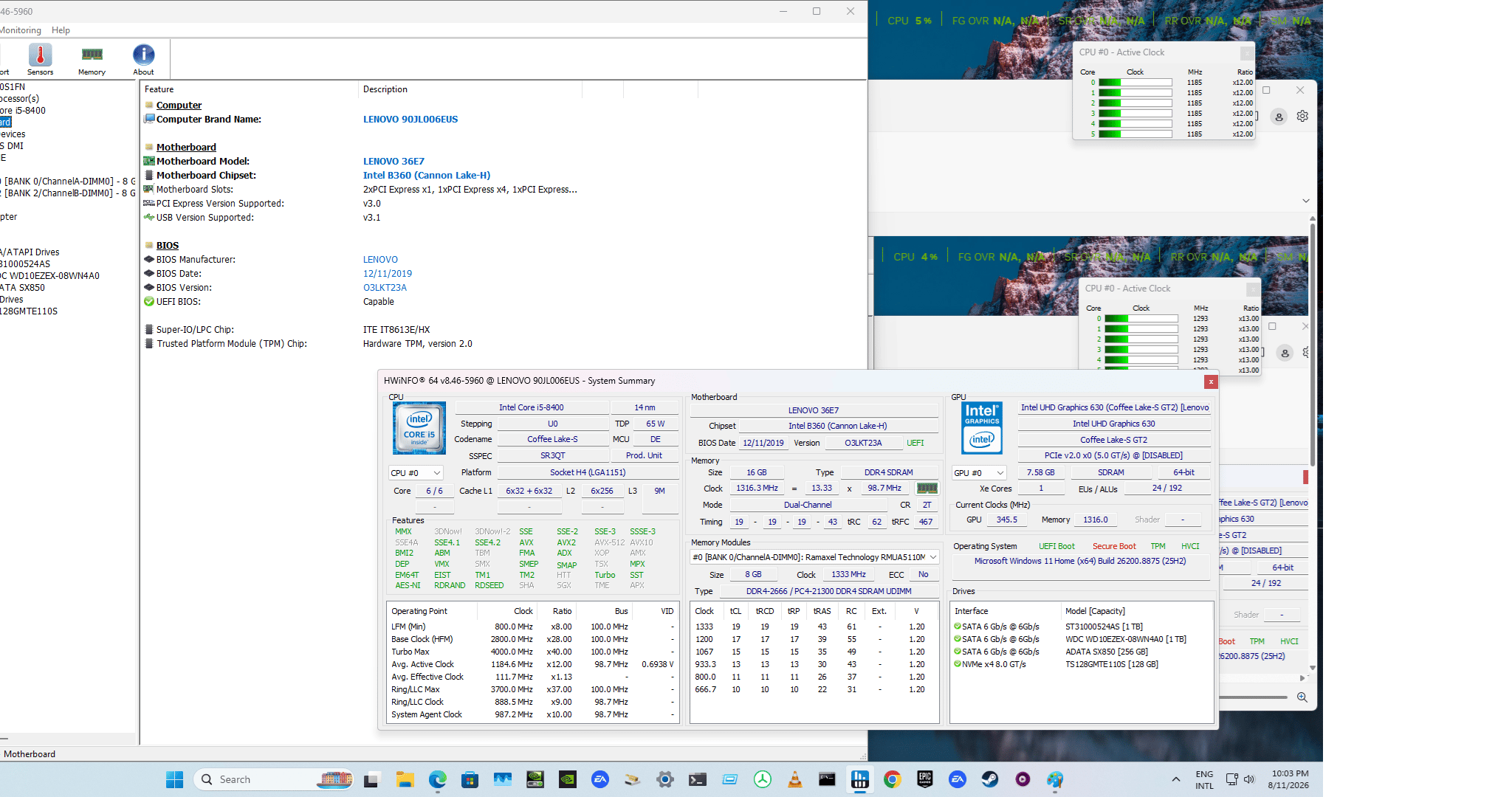Viewport: 1512px width, 797px height.
Task: Switch to the HWiNFO taskbar icon
Action: (859, 779)
